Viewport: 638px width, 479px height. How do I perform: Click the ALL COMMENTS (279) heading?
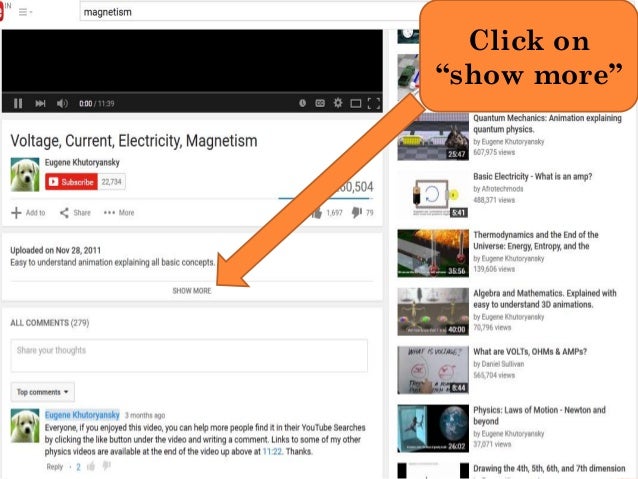[x=50, y=323]
